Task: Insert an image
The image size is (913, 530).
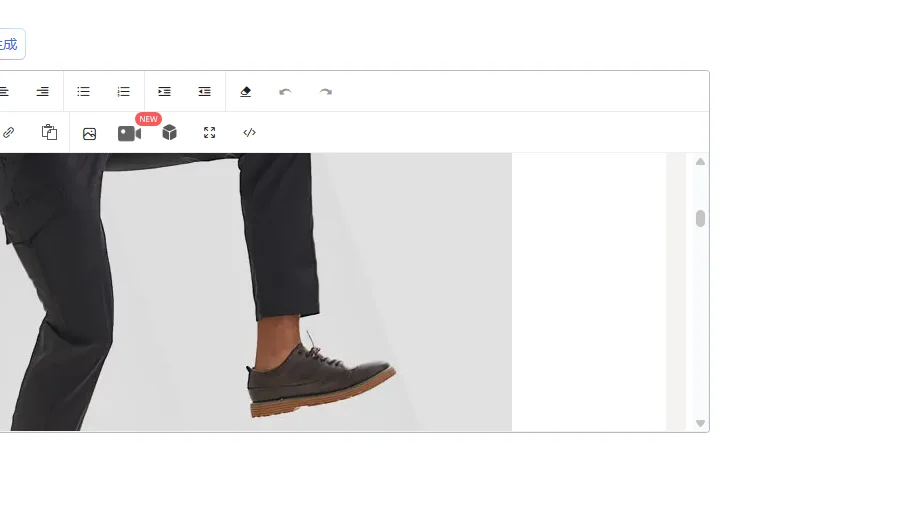Action: point(89,133)
